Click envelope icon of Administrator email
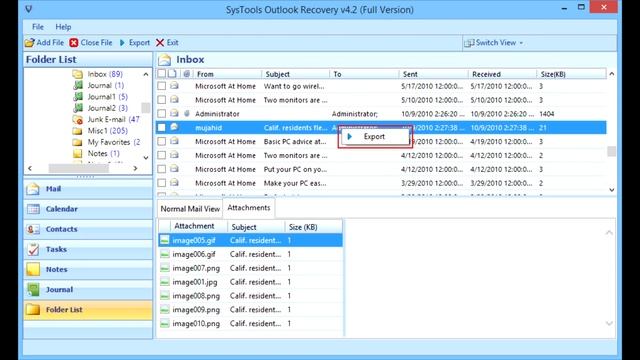 pos(174,113)
